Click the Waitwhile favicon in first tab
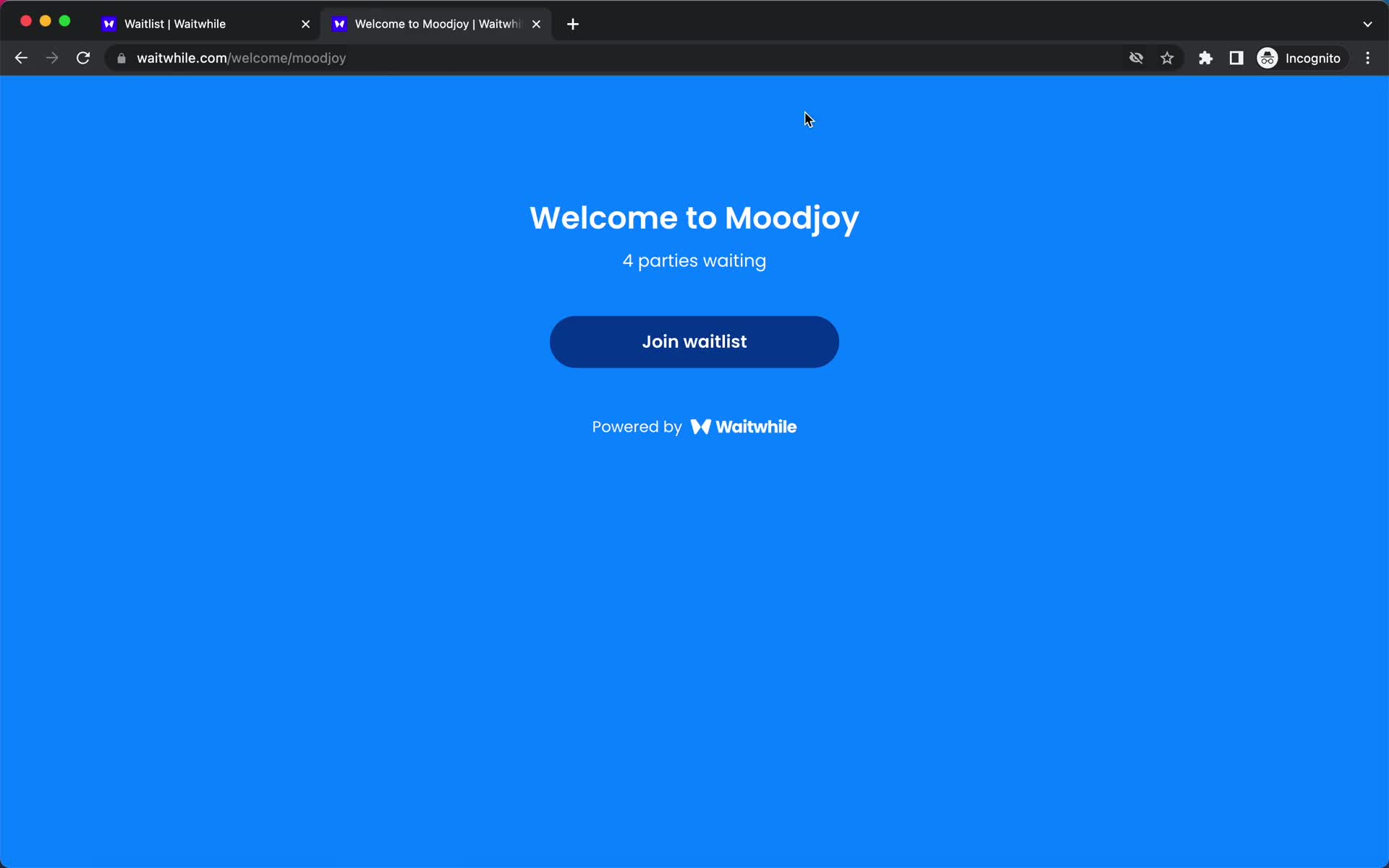This screenshot has width=1389, height=868. pos(109,23)
